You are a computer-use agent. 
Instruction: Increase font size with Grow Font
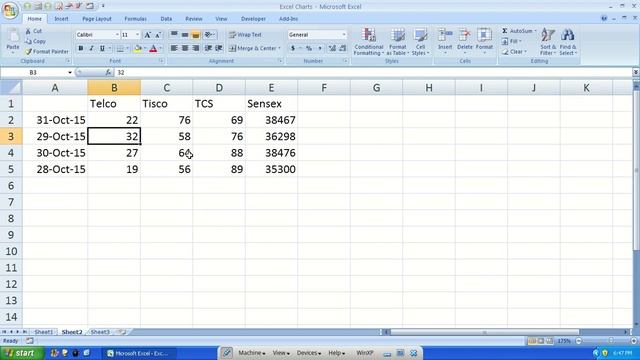(147, 35)
